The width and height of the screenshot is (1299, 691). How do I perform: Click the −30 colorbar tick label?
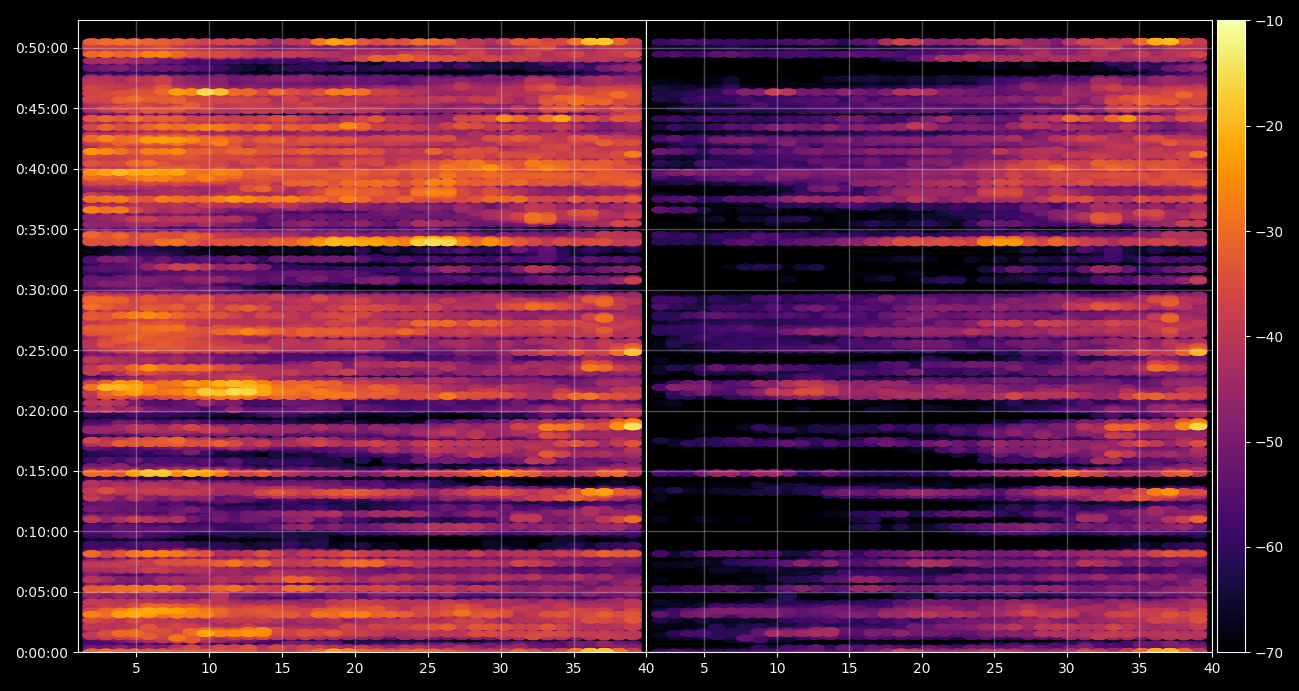(x=1269, y=232)
